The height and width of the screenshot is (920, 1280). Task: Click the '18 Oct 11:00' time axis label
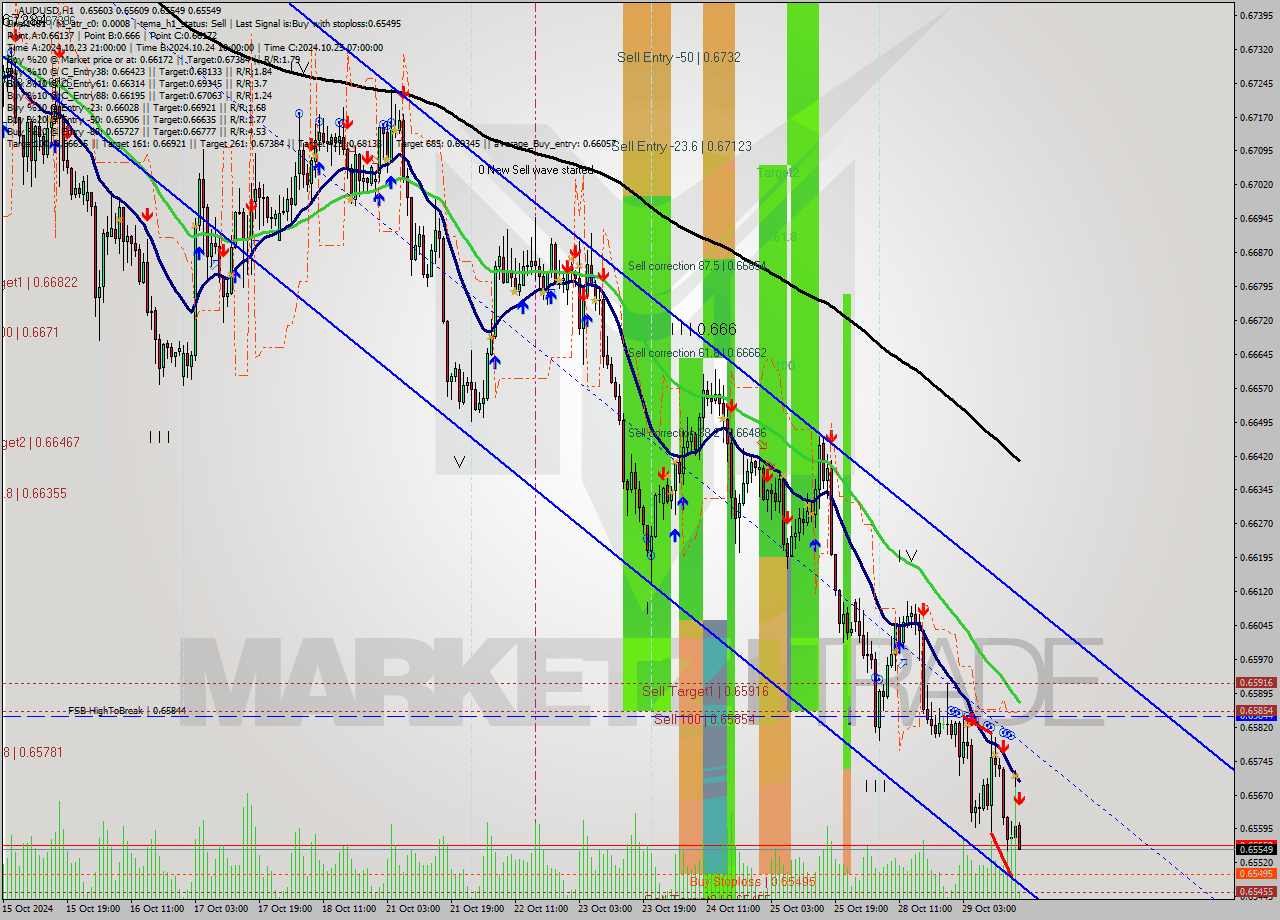click(x=348, y=909)
